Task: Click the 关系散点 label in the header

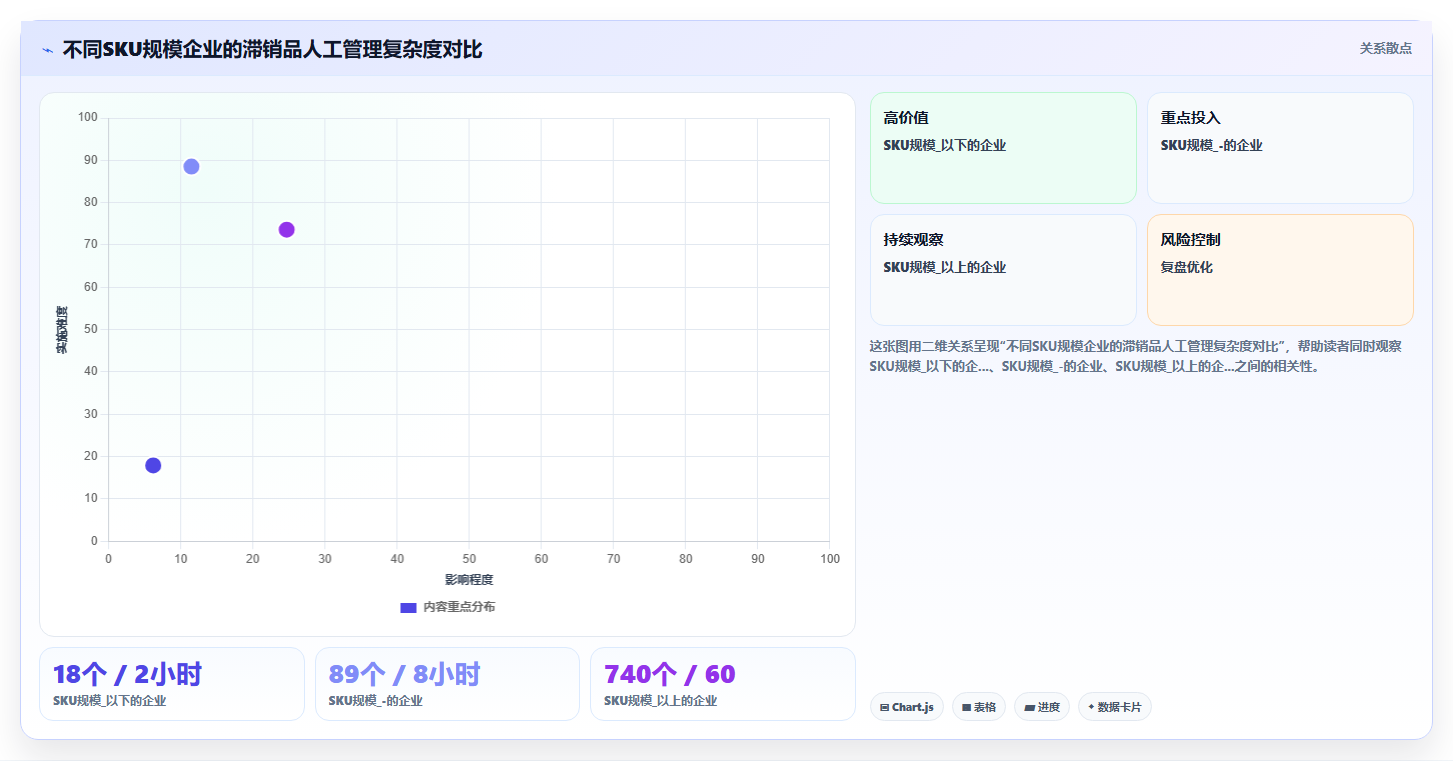Action: [x=1385, y=48]
